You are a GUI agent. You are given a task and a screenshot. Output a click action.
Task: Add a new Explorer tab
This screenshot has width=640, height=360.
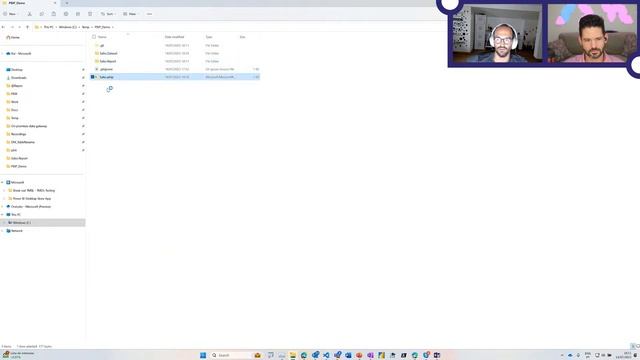pos(67,3)
